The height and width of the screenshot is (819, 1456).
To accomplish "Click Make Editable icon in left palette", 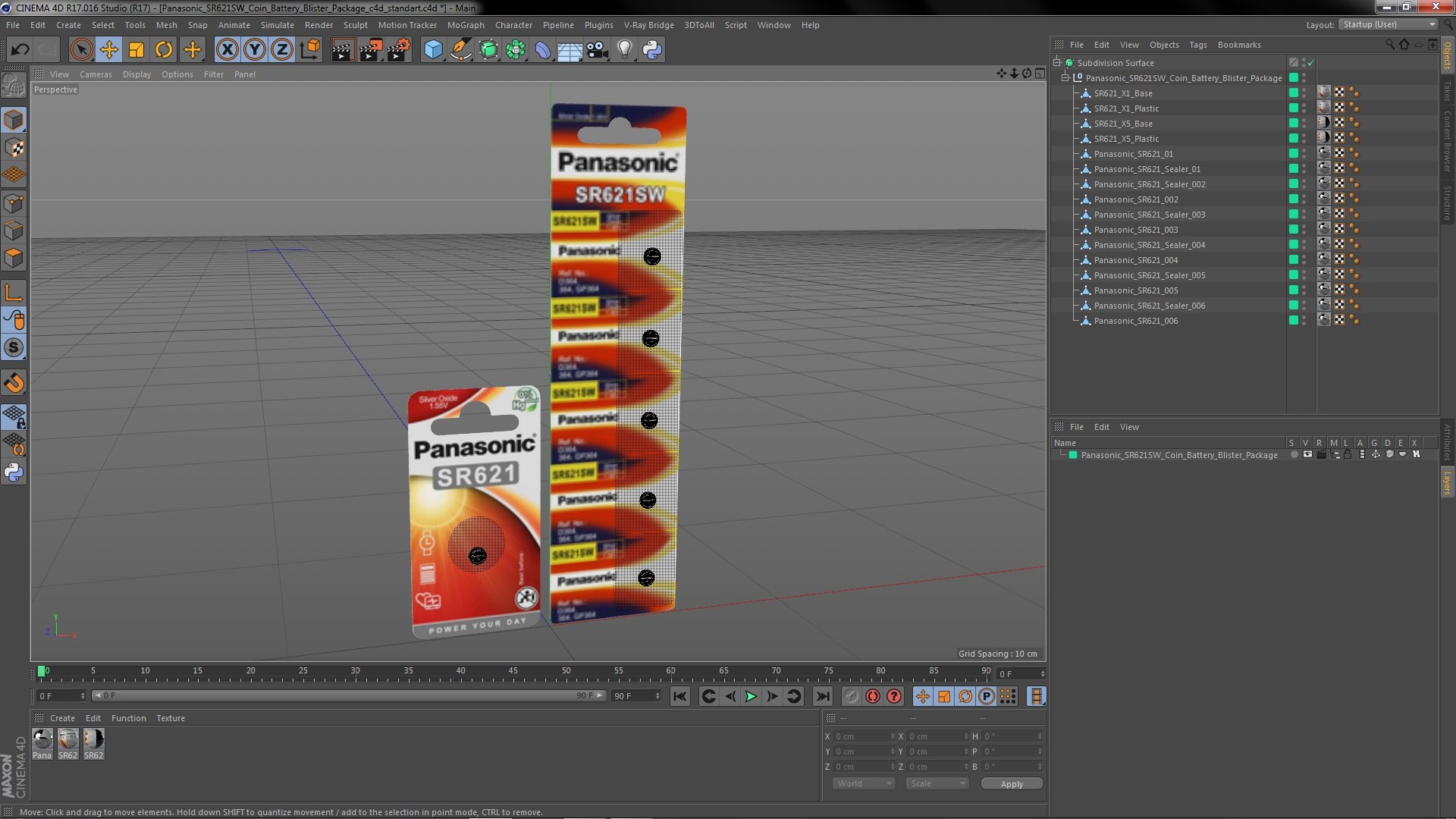I will tap(14, 86).
